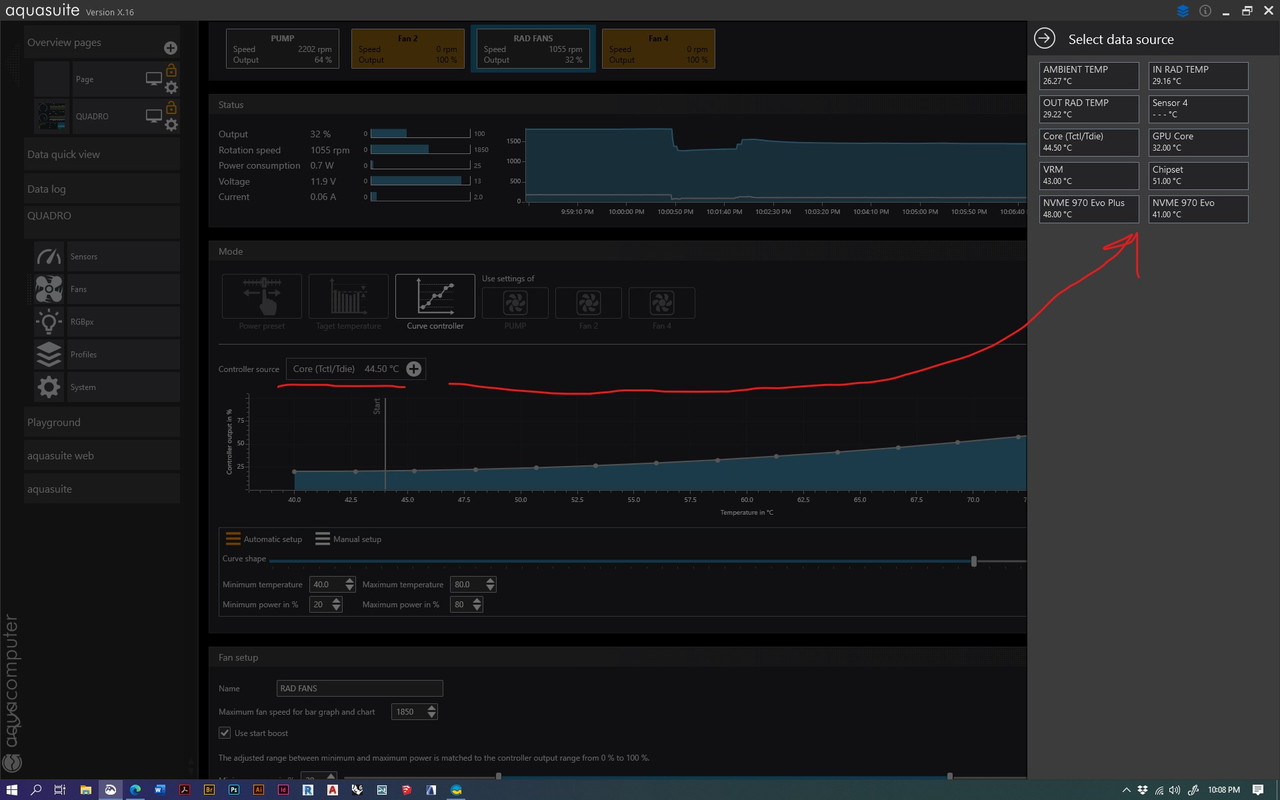Show hidden system tray icons
The width and height of the screenshot is (1280, 800).
1127,789
